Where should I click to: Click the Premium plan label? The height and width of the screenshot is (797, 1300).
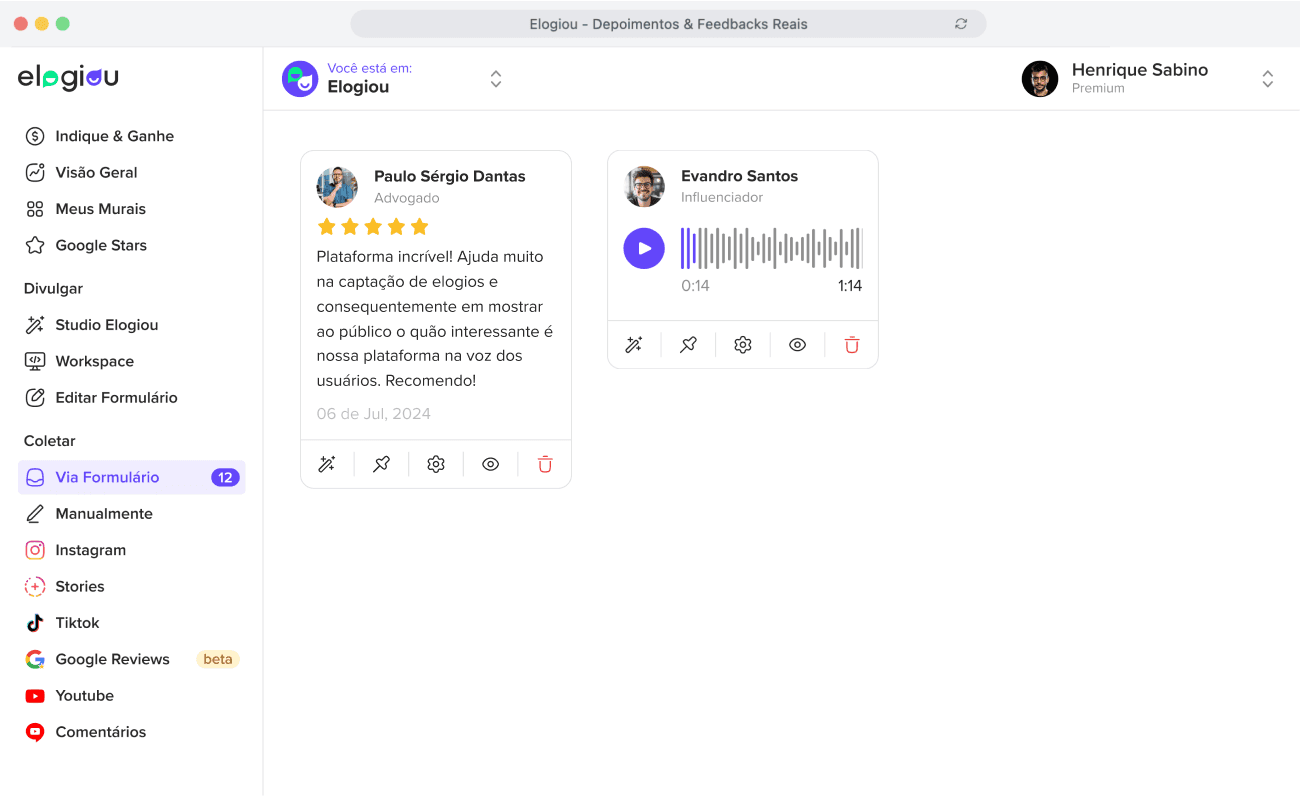coord(1098,88)
